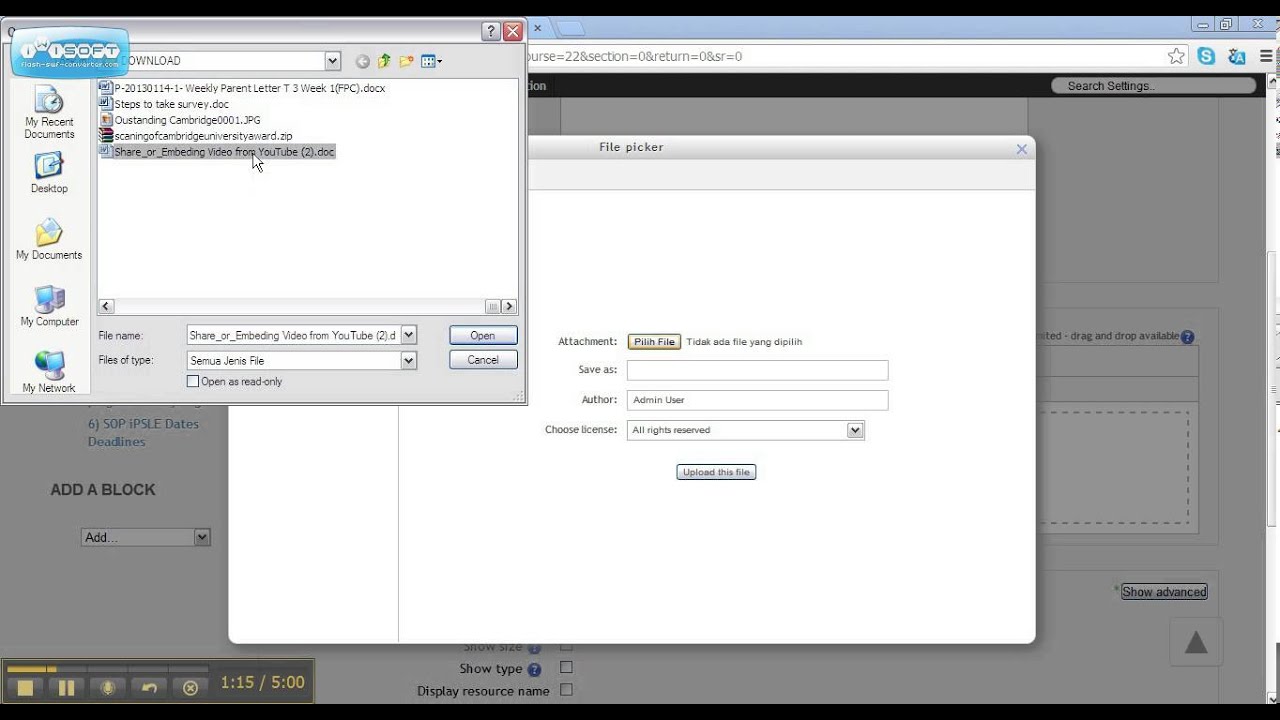
Task: Select scaningofcambridgeuniversityaward.zip
Action: 203,136
